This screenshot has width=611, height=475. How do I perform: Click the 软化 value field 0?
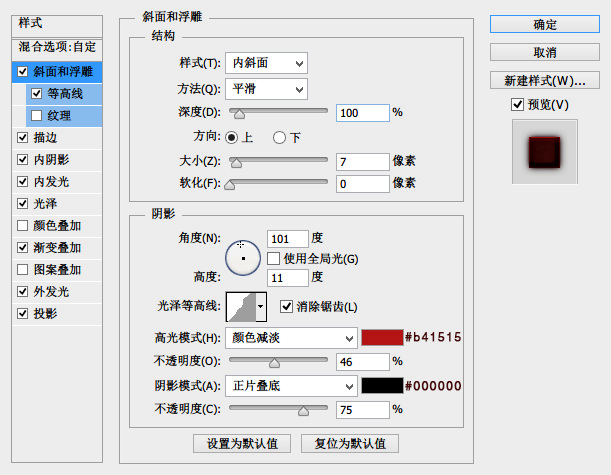(x=362, y=184)
